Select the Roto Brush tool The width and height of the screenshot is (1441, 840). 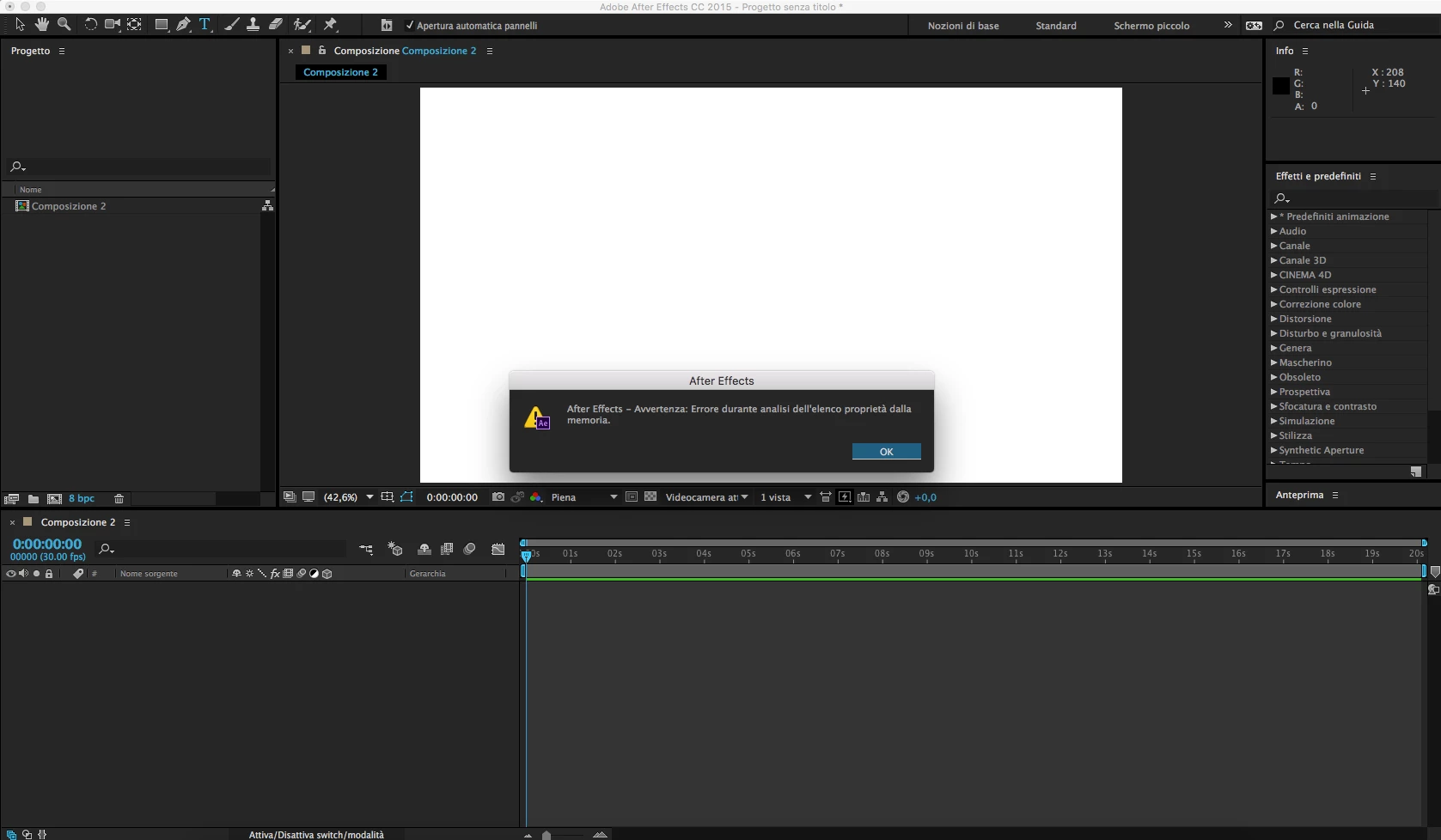tap(302, 25)
